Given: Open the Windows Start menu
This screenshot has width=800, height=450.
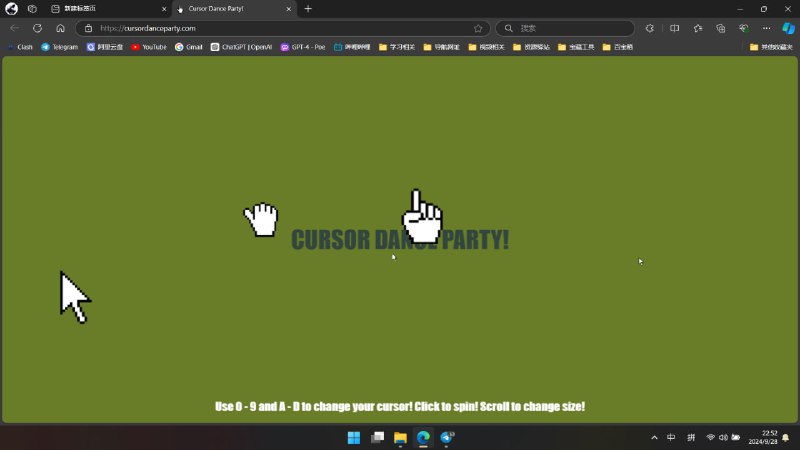Looking at the screenshot, I should pos(354,438).
